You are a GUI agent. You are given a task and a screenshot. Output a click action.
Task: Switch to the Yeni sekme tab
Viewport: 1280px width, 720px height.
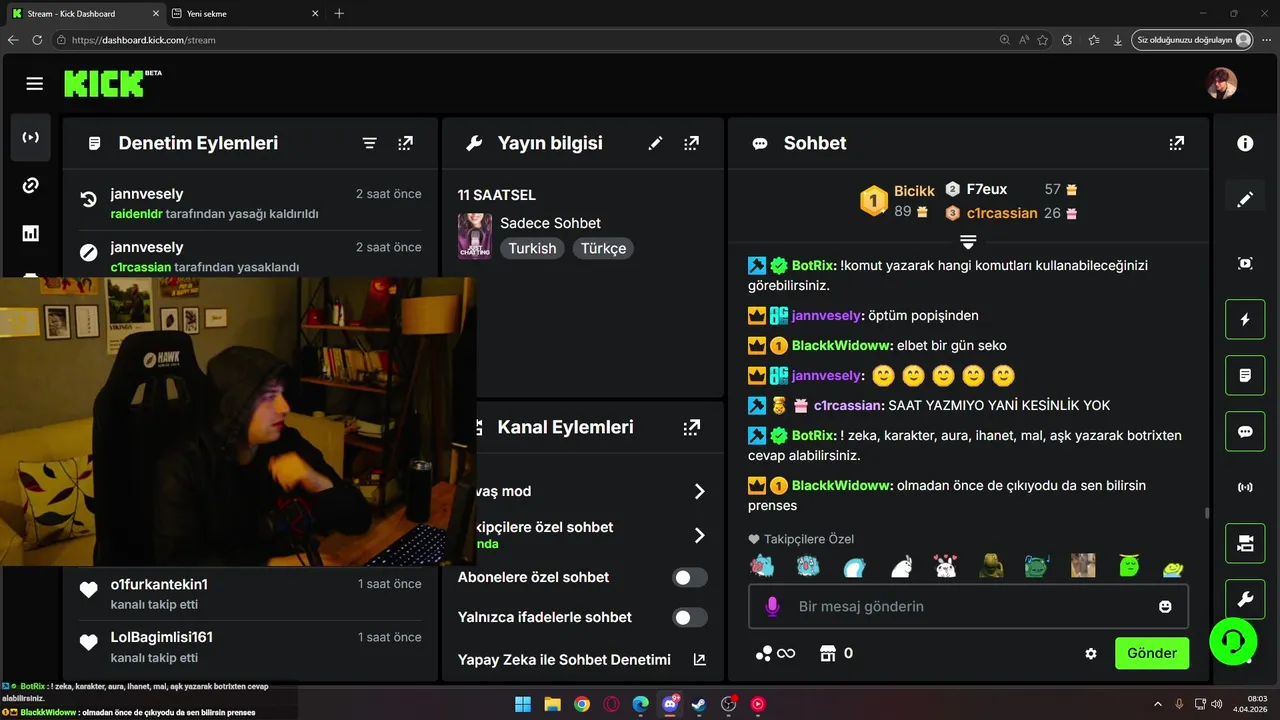(x=245, y=14)
